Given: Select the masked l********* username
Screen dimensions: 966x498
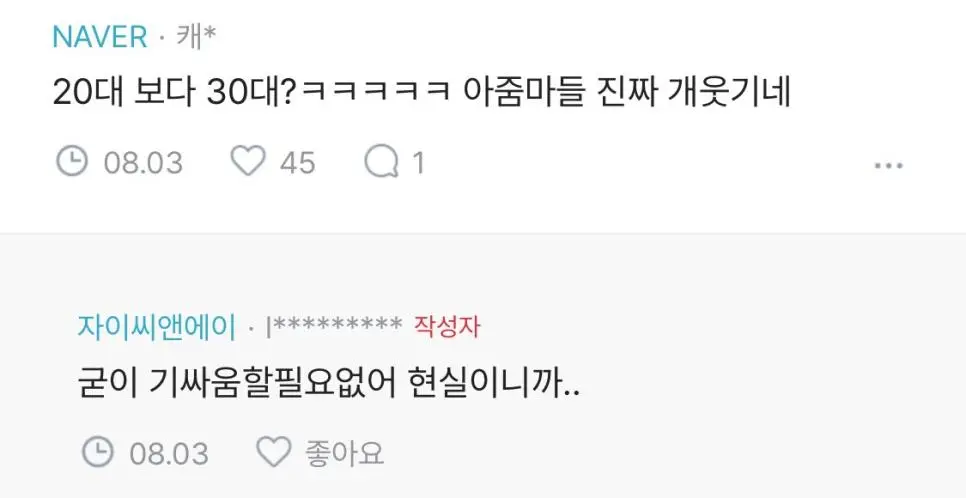Looking at the screenshot, I should coord(334,327).
